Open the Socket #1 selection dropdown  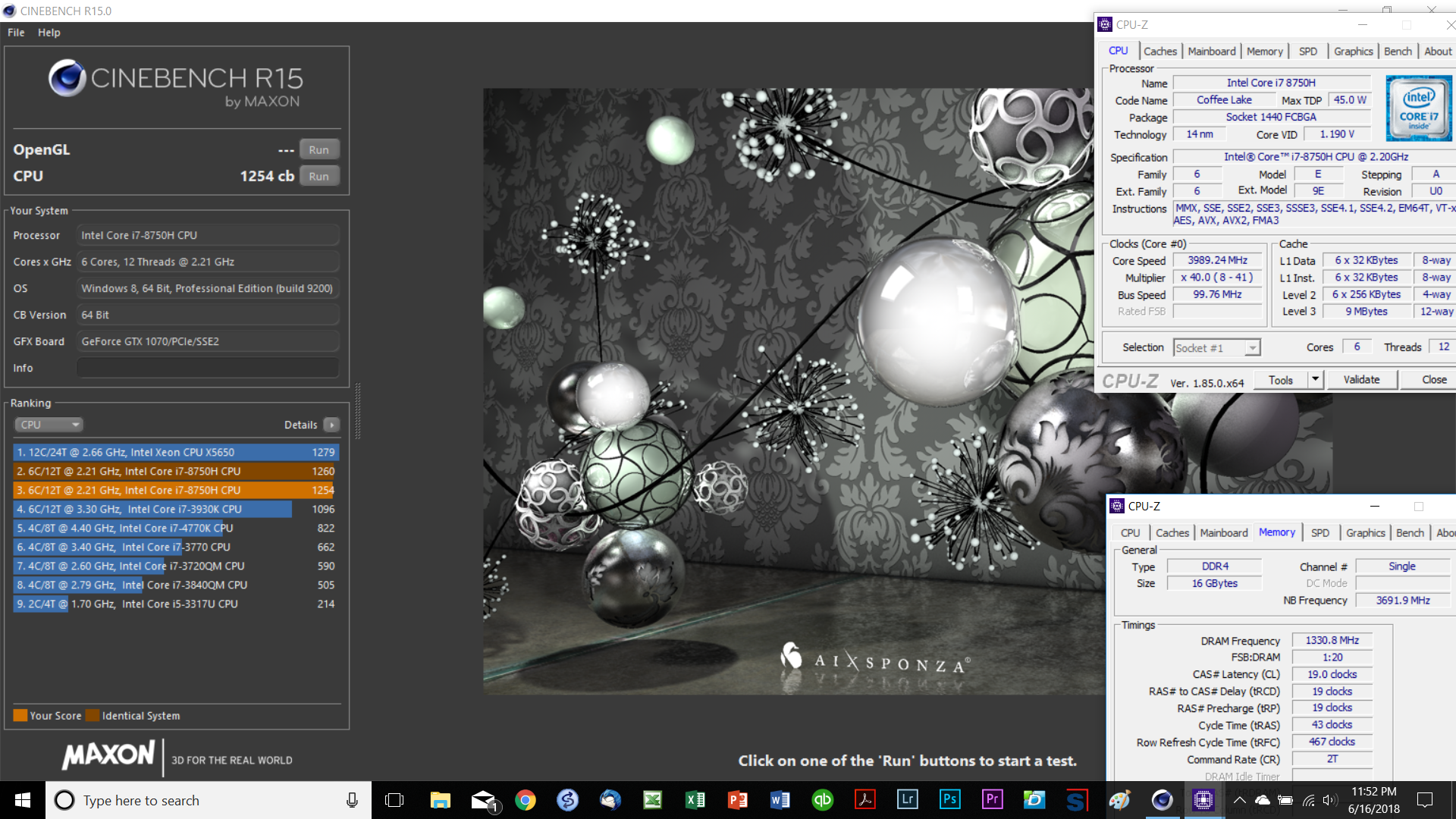pyautogui.click(x=1216, y=347)
